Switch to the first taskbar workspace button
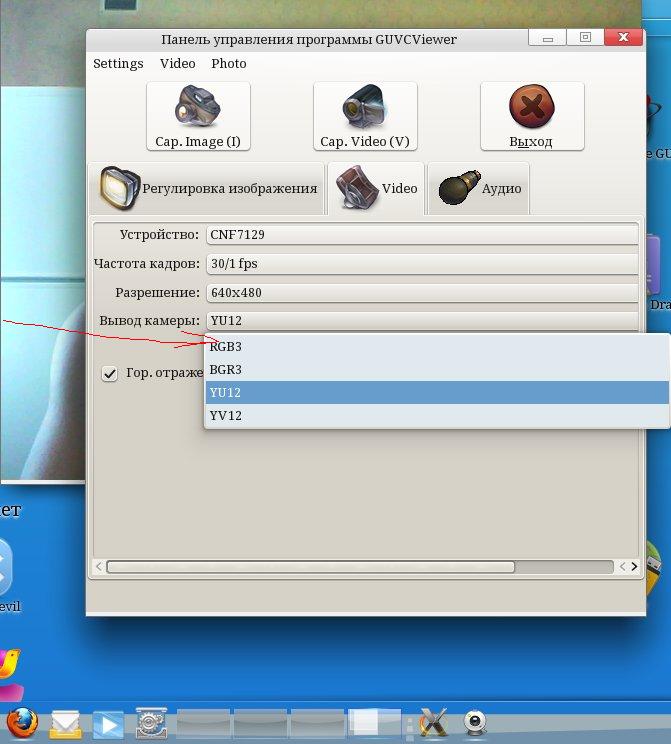The width and height of the screenshot is (671, 744). tap(203, 724)
